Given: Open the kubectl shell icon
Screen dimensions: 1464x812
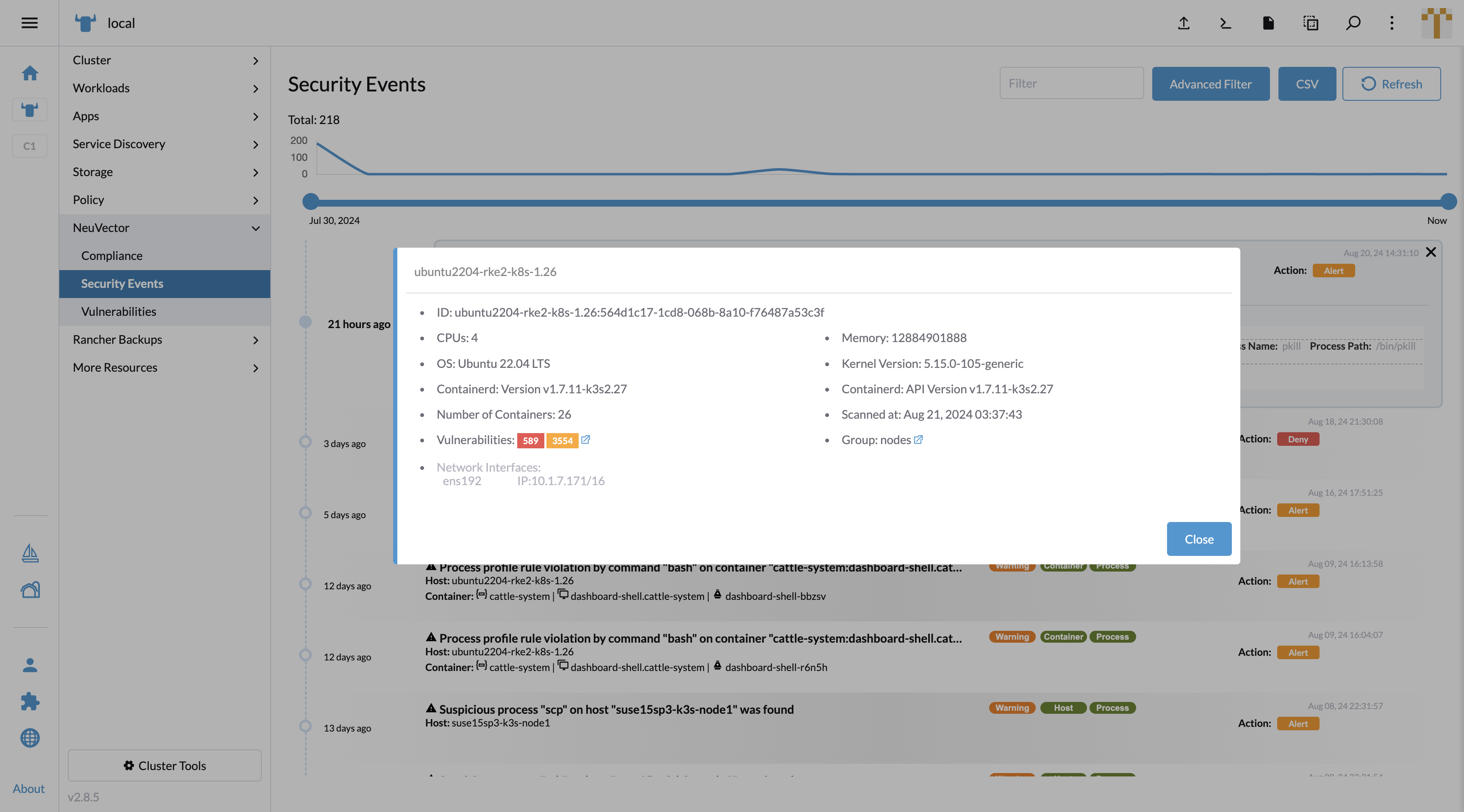Looking at the screenshot, I should (1226, 23).
